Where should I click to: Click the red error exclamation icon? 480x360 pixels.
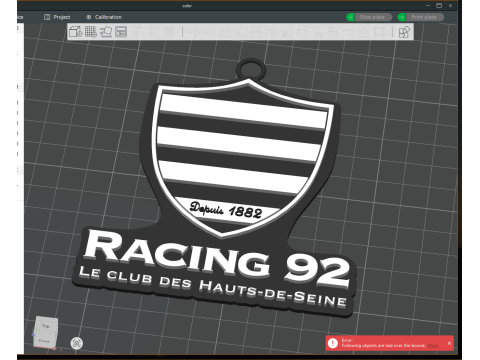click(x=333, y=343)
